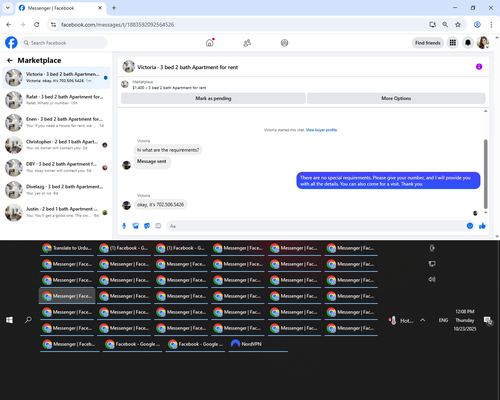Bookmark this page with the star
The width and height of the screenshot is (500, 400).
458,24
